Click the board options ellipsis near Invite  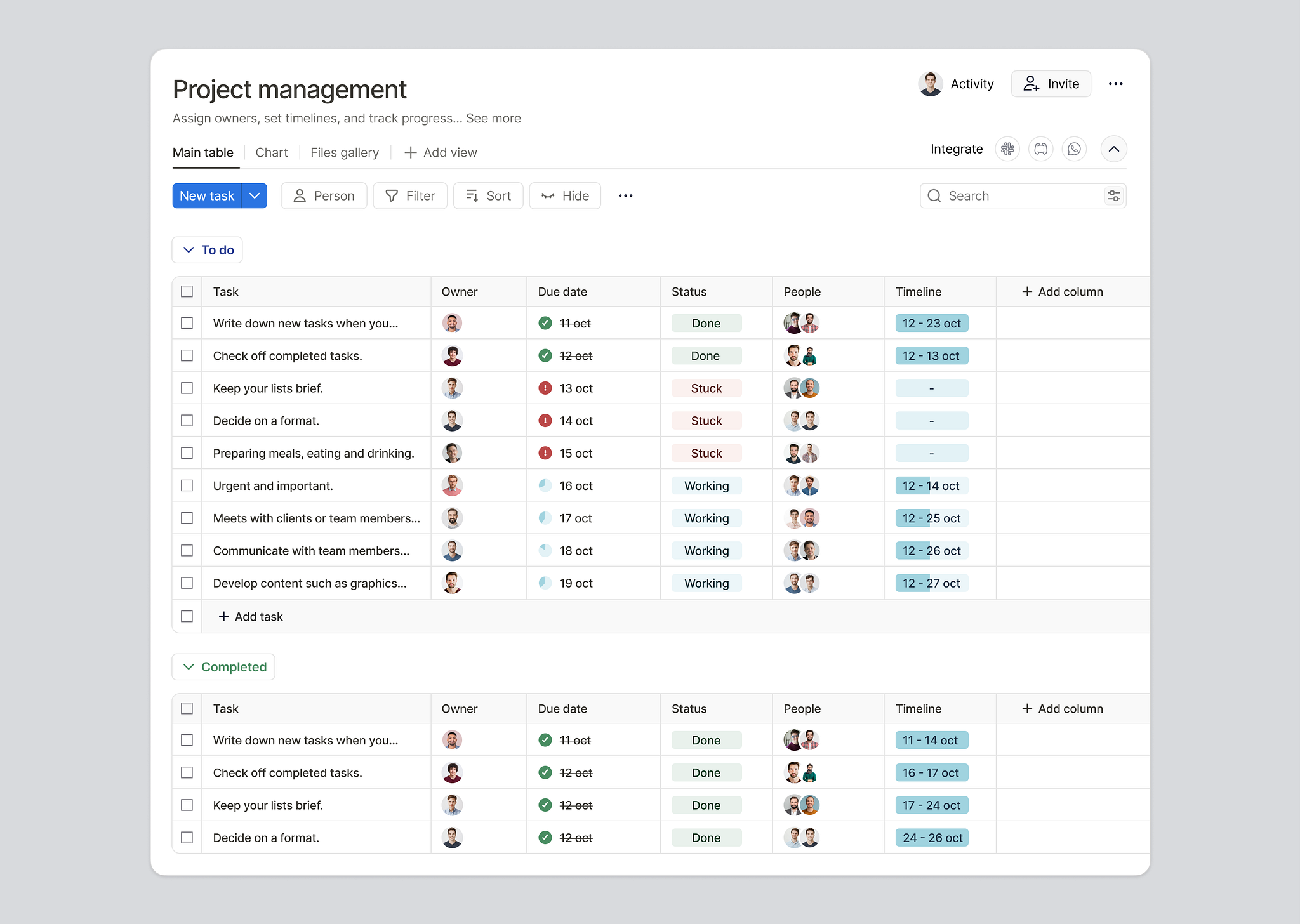coord(1116,84)
